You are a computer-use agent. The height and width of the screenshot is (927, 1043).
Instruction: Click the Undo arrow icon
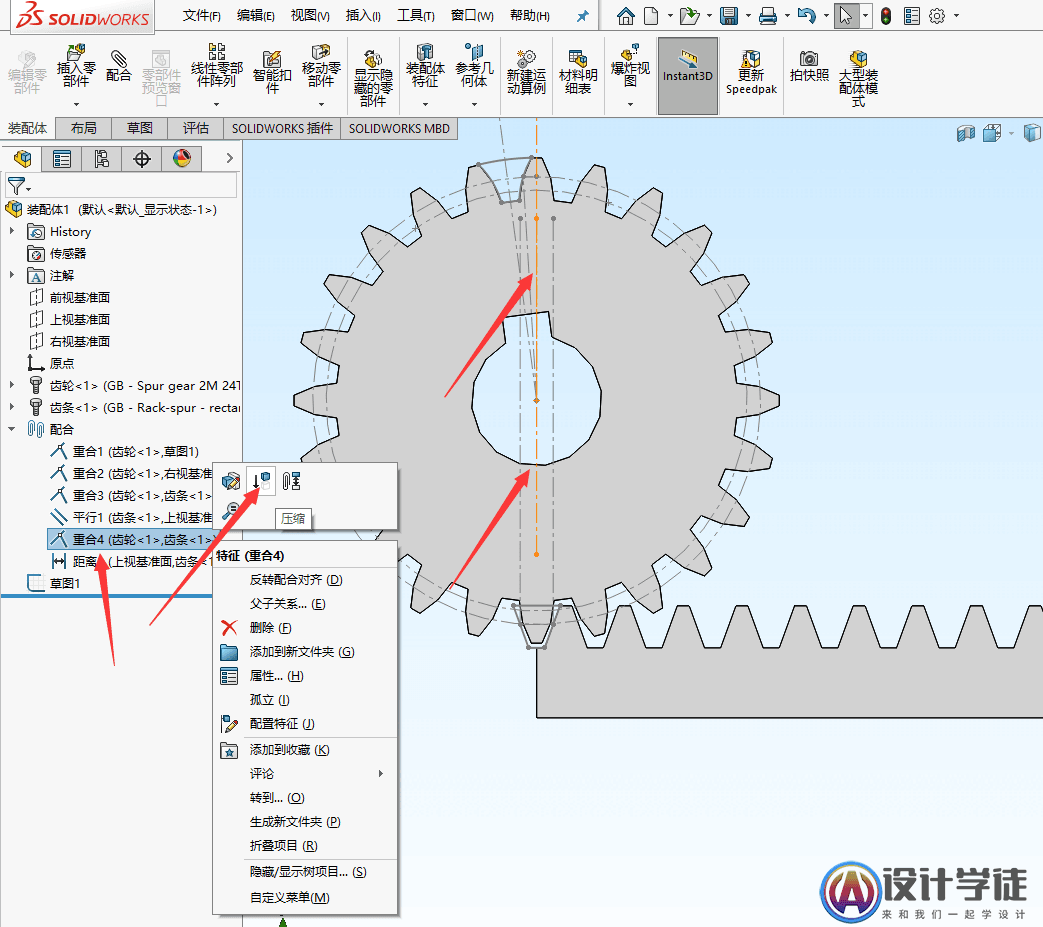[x=806, y=16]
